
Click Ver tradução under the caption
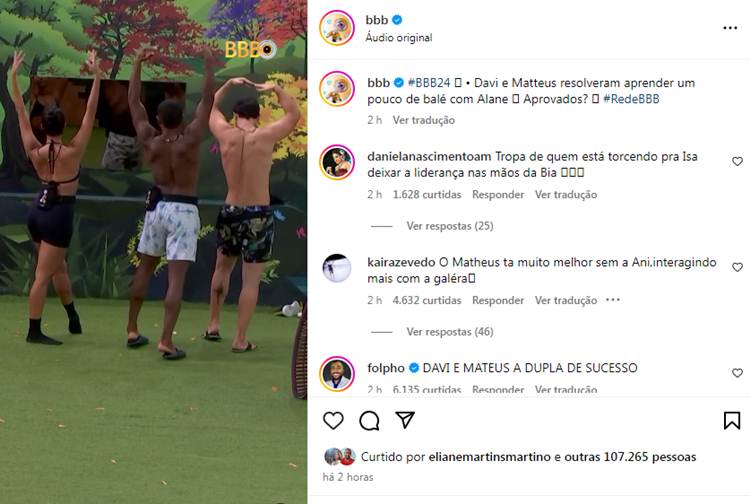pos(423,120)
